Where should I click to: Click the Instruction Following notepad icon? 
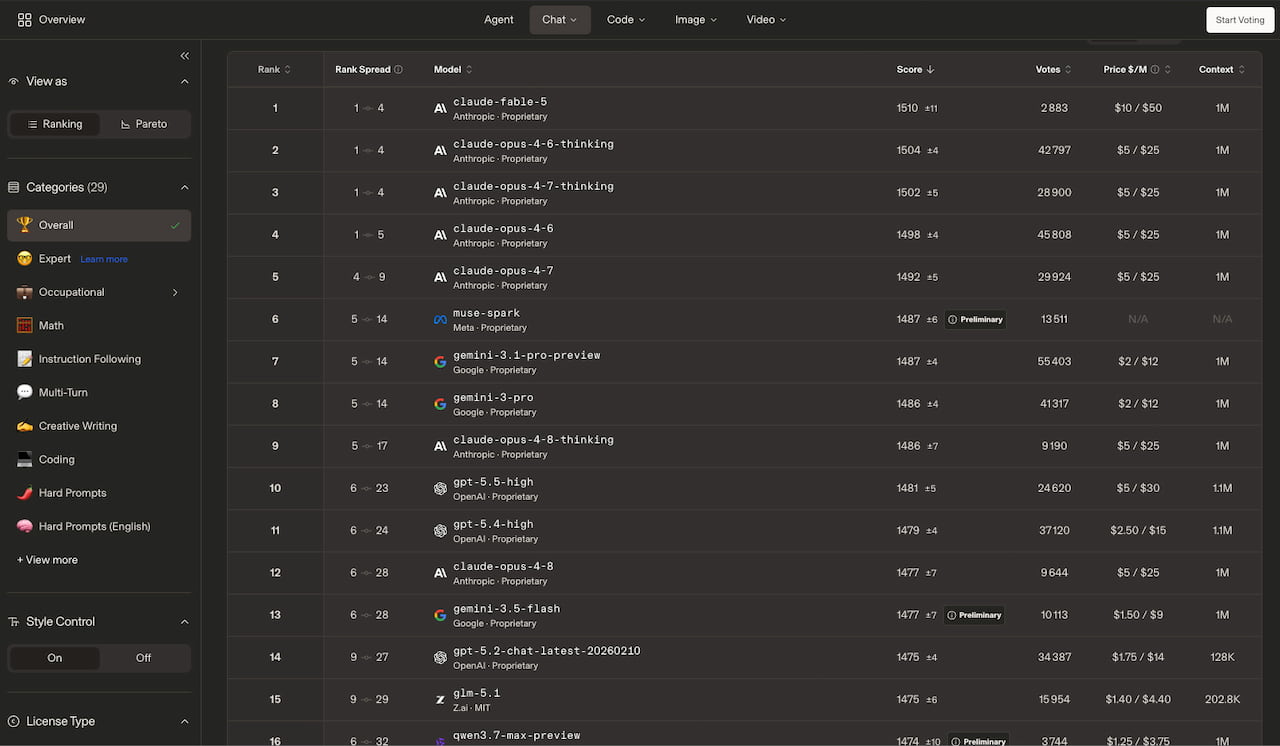[x=25, y=359]
